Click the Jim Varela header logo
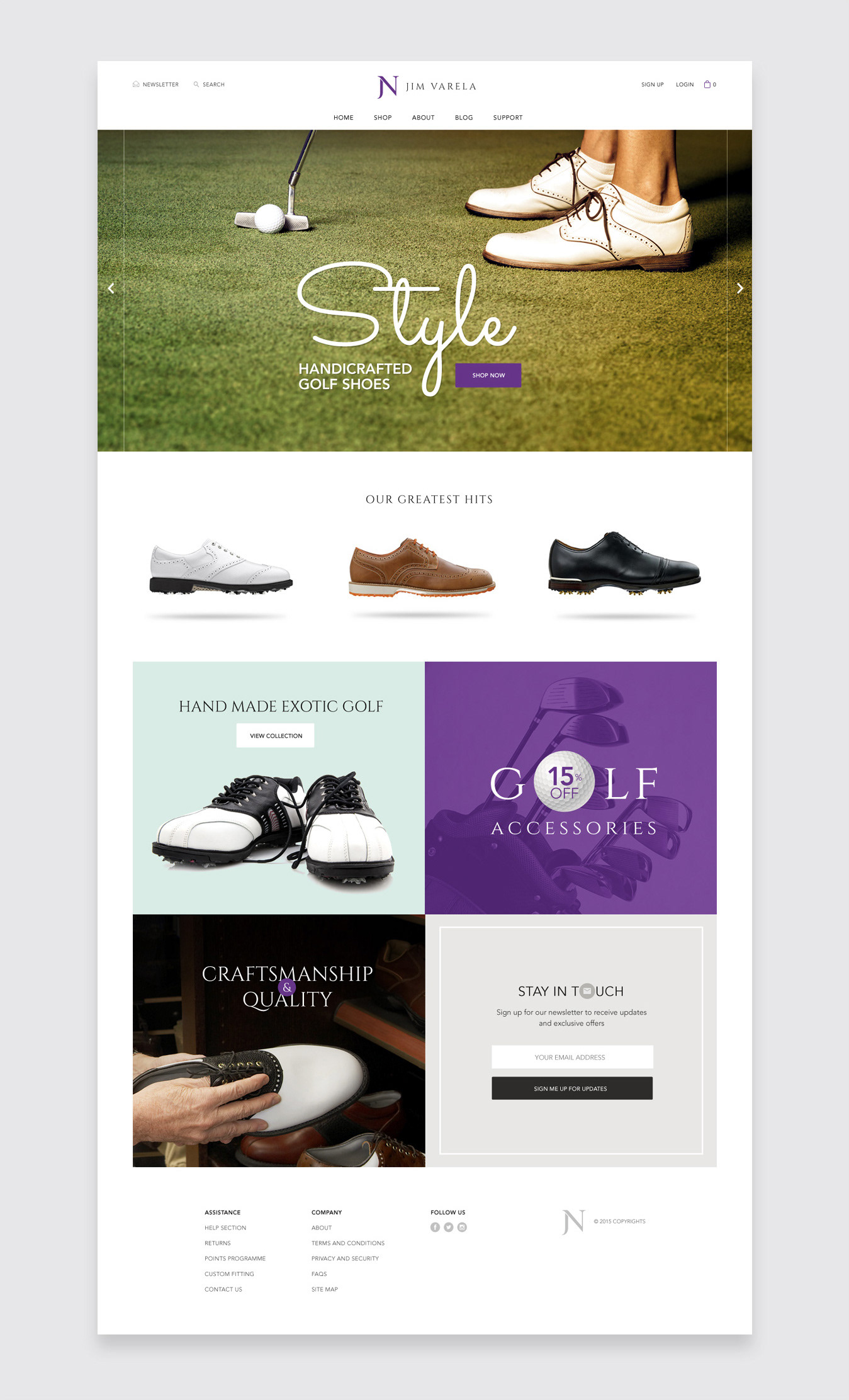 pos(427,86)
